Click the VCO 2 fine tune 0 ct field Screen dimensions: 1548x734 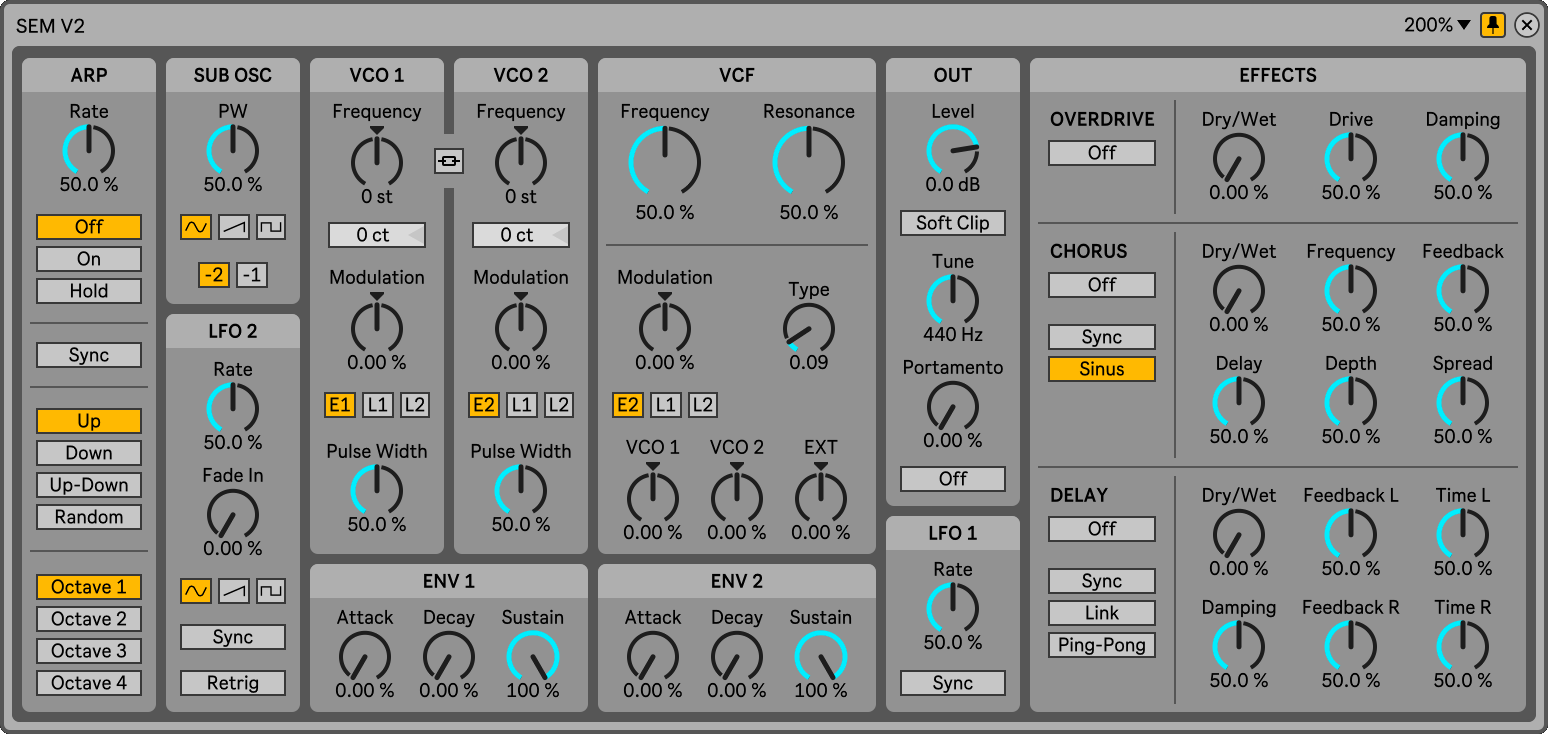[521, 235]
